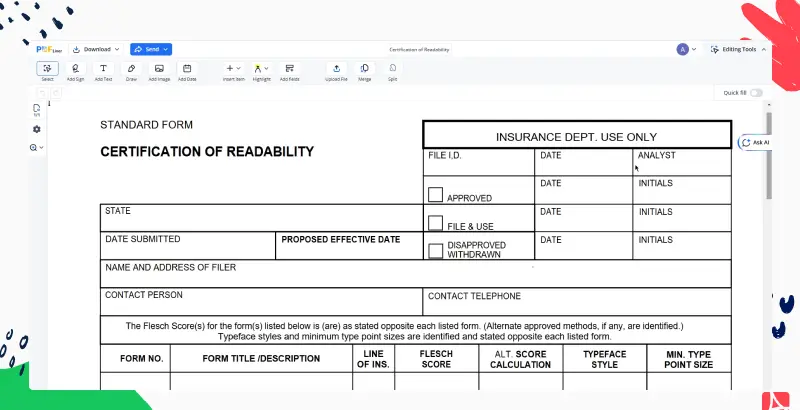Click the FLESCH SCORE column header
800x410 pixels.
[x=436, y=359]
